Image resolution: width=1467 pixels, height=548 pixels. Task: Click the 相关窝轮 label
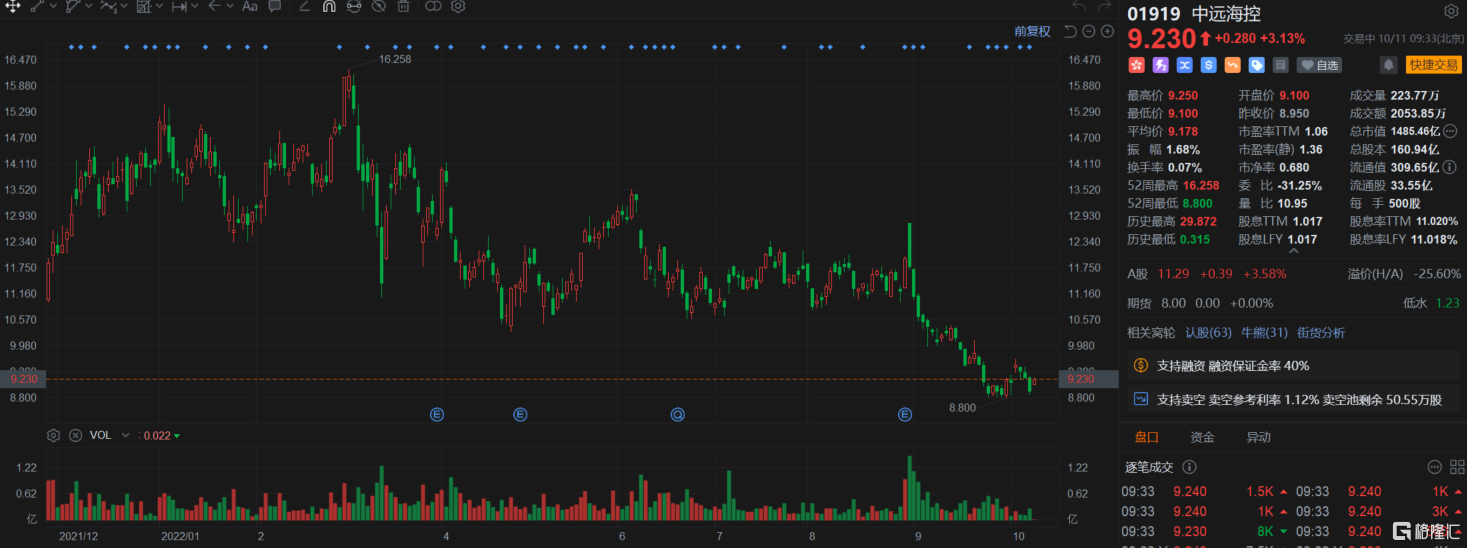click(1152, 333)
